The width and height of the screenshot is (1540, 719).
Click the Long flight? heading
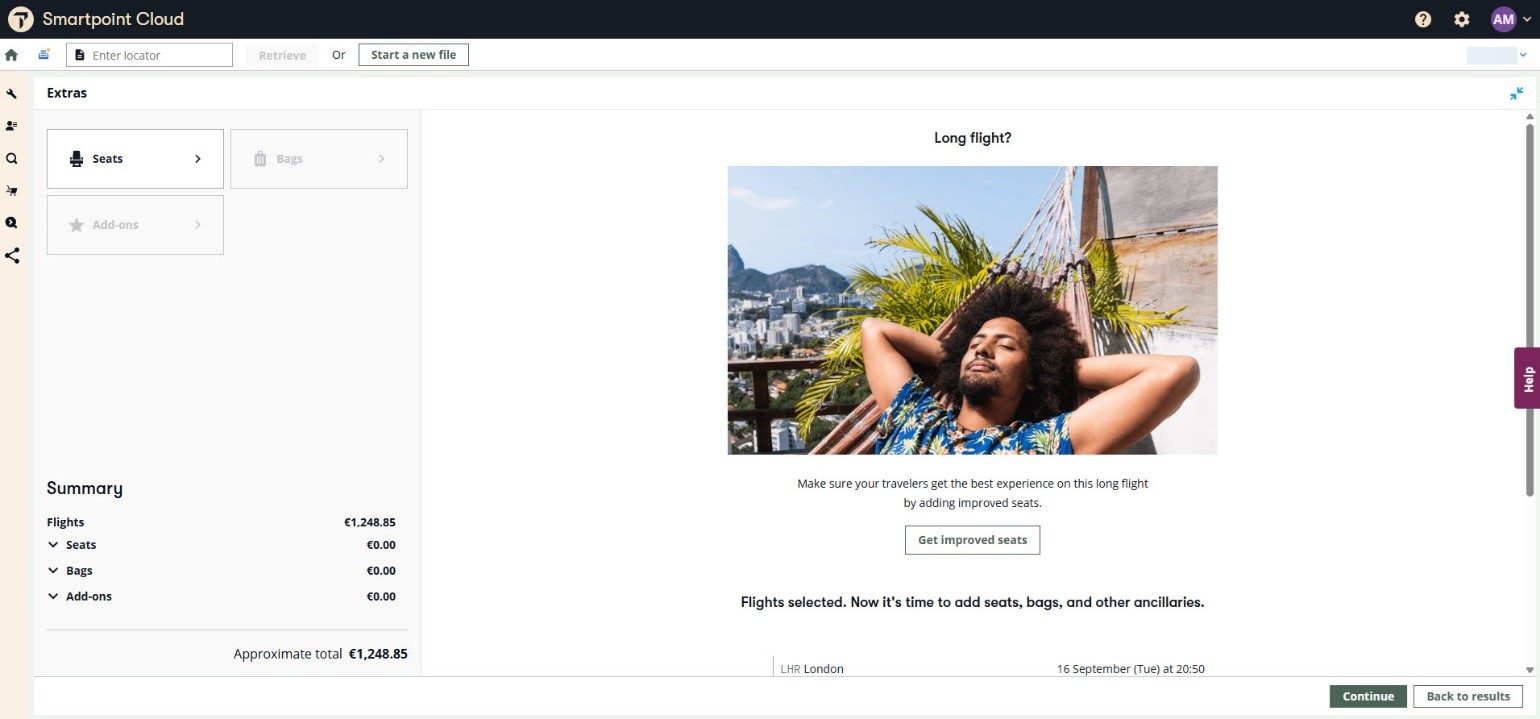[x=972, y=138]
